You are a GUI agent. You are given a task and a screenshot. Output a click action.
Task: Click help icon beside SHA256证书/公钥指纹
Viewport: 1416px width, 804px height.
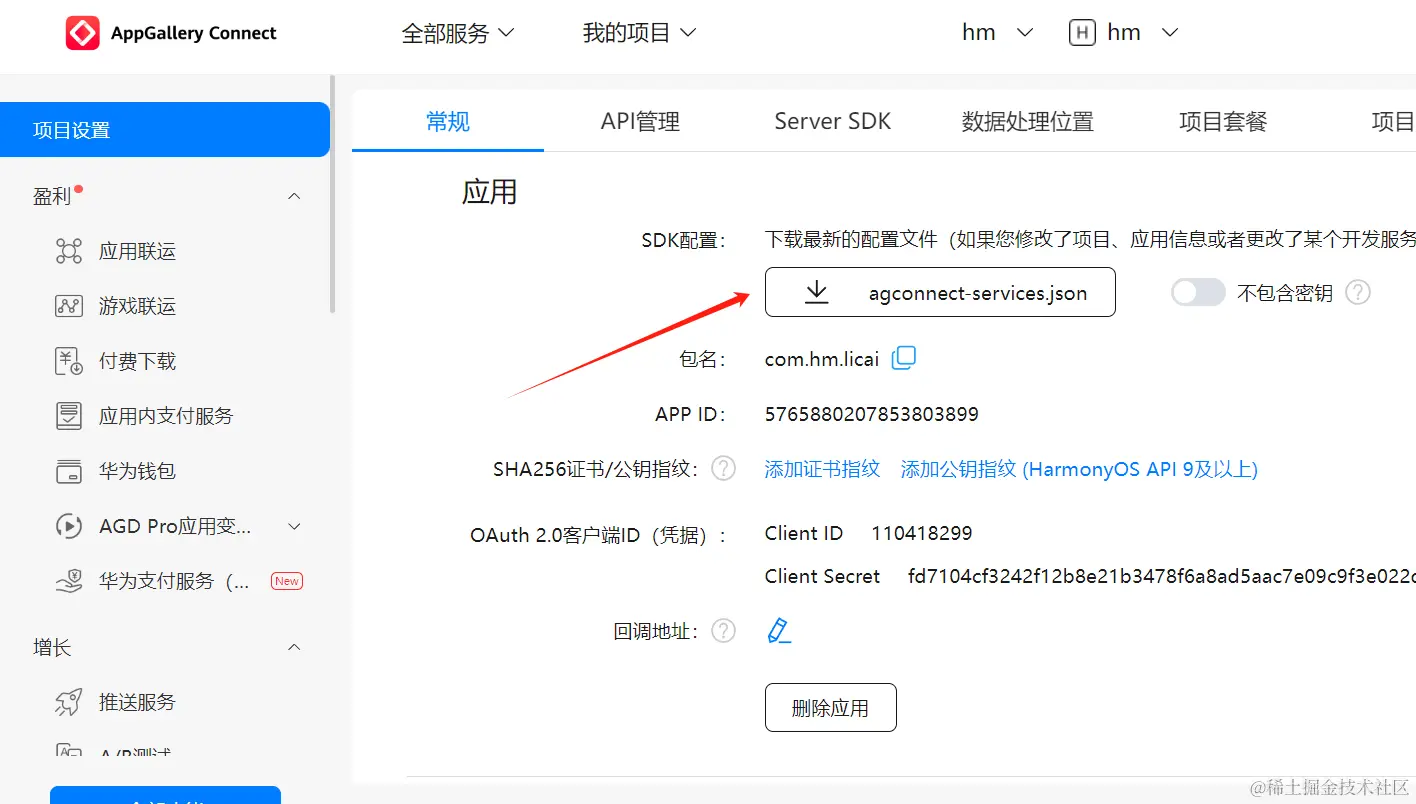(x=723, y=468)
